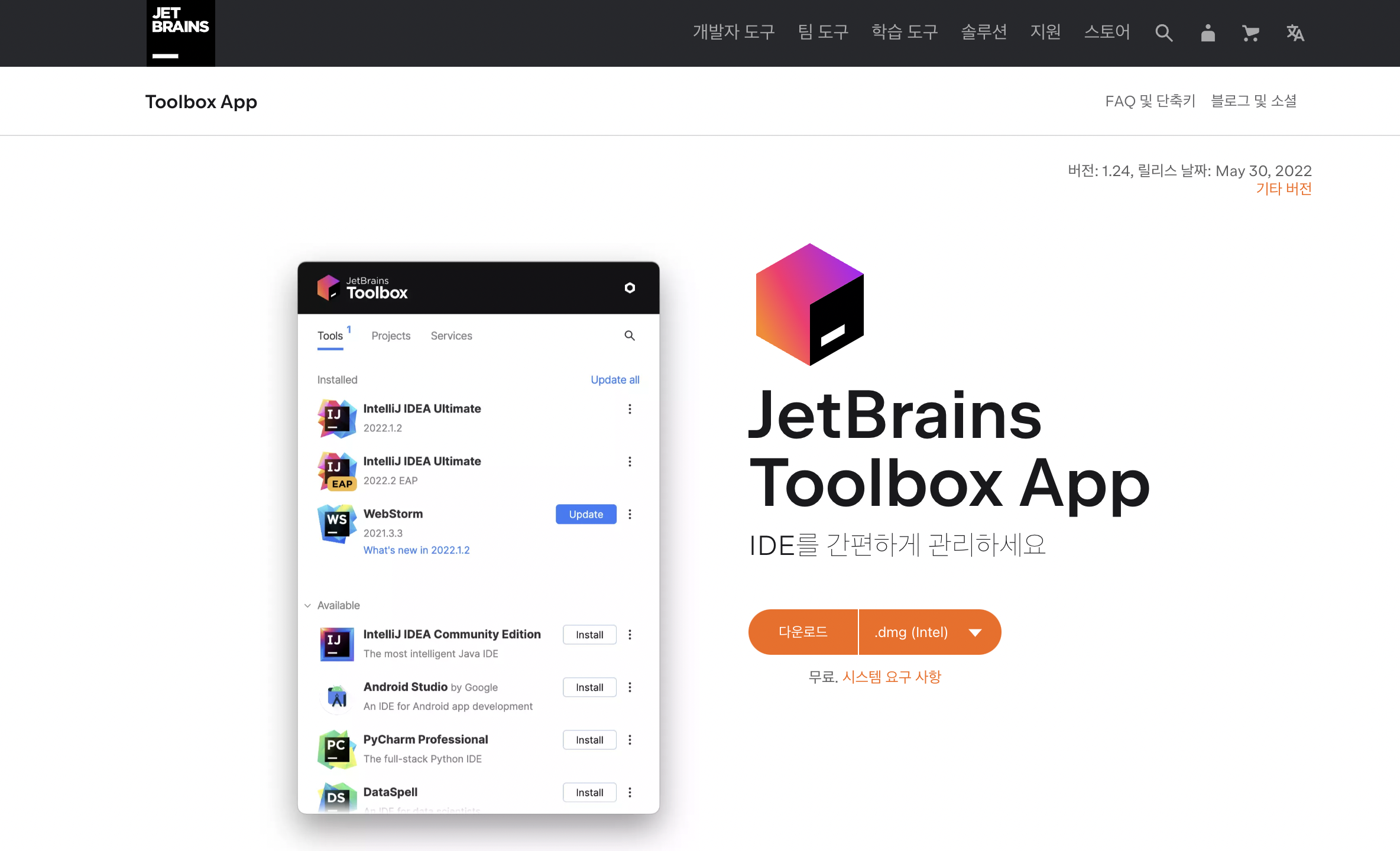This screenshot has height=851, width=1400.
Task: Open the 스토어 navigation menu
Action: coord(1107,32)
